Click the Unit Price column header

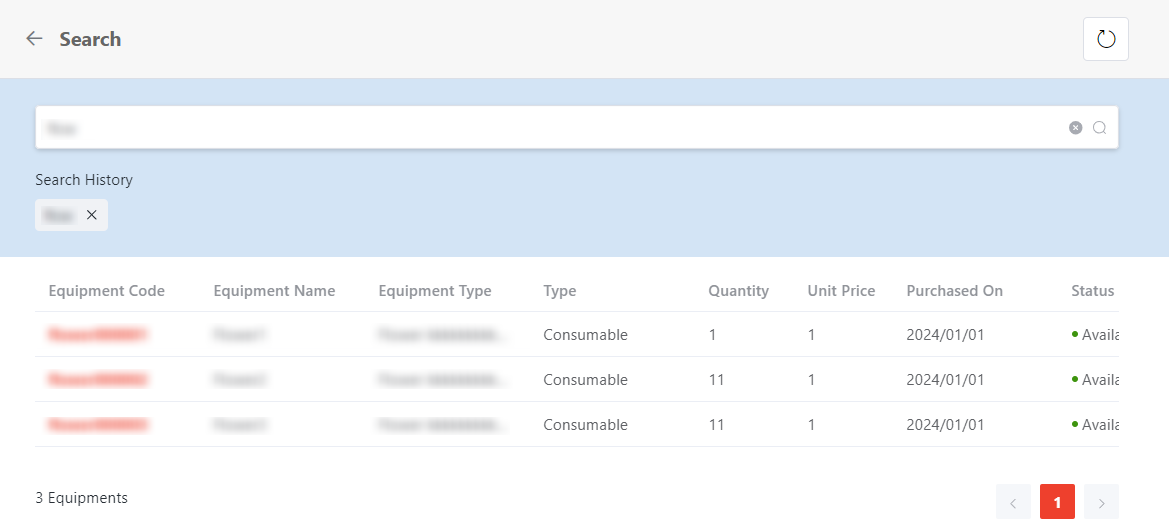pos(841,291)
